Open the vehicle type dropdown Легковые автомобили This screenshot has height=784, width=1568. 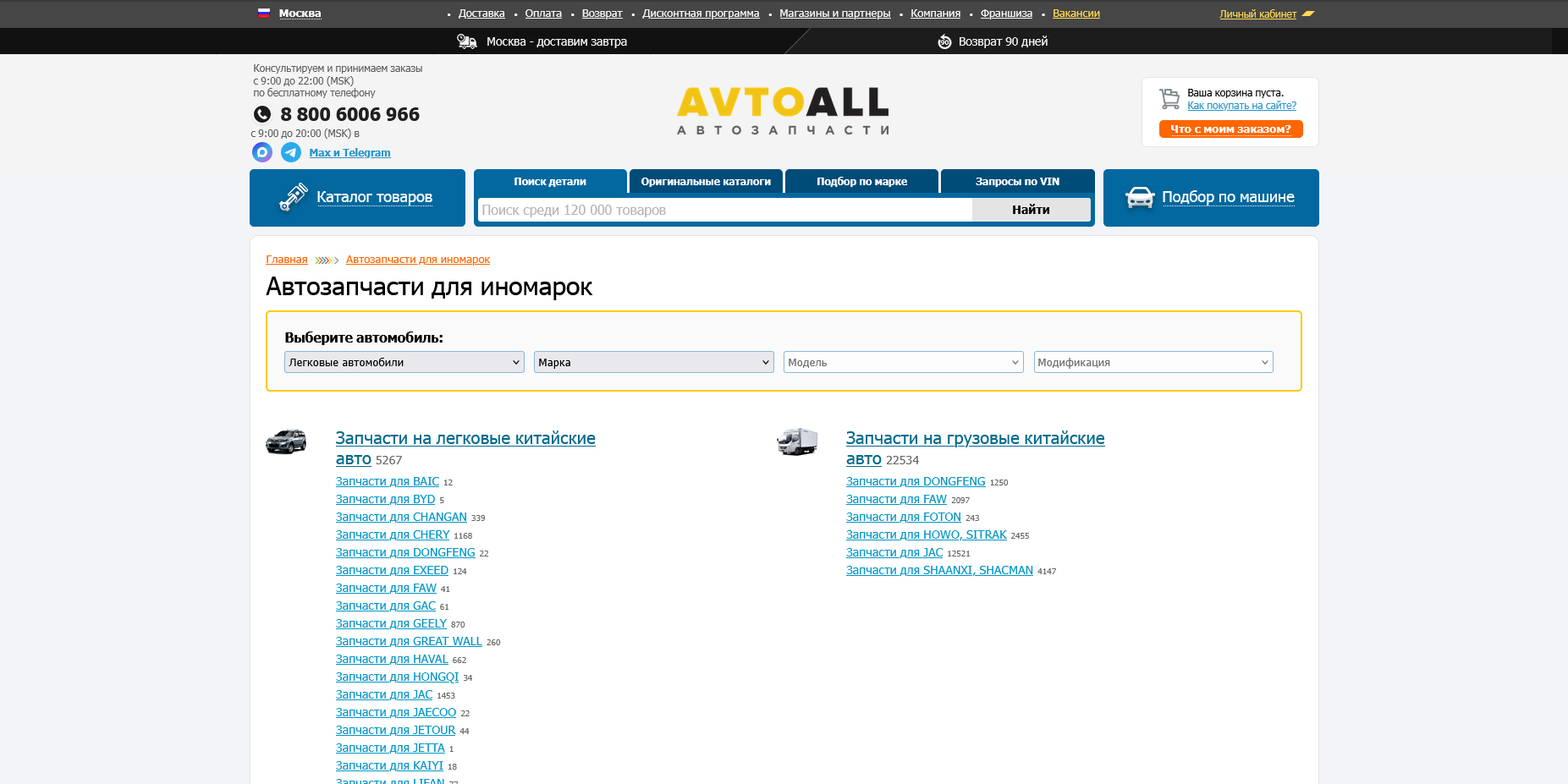click(404, 362)
